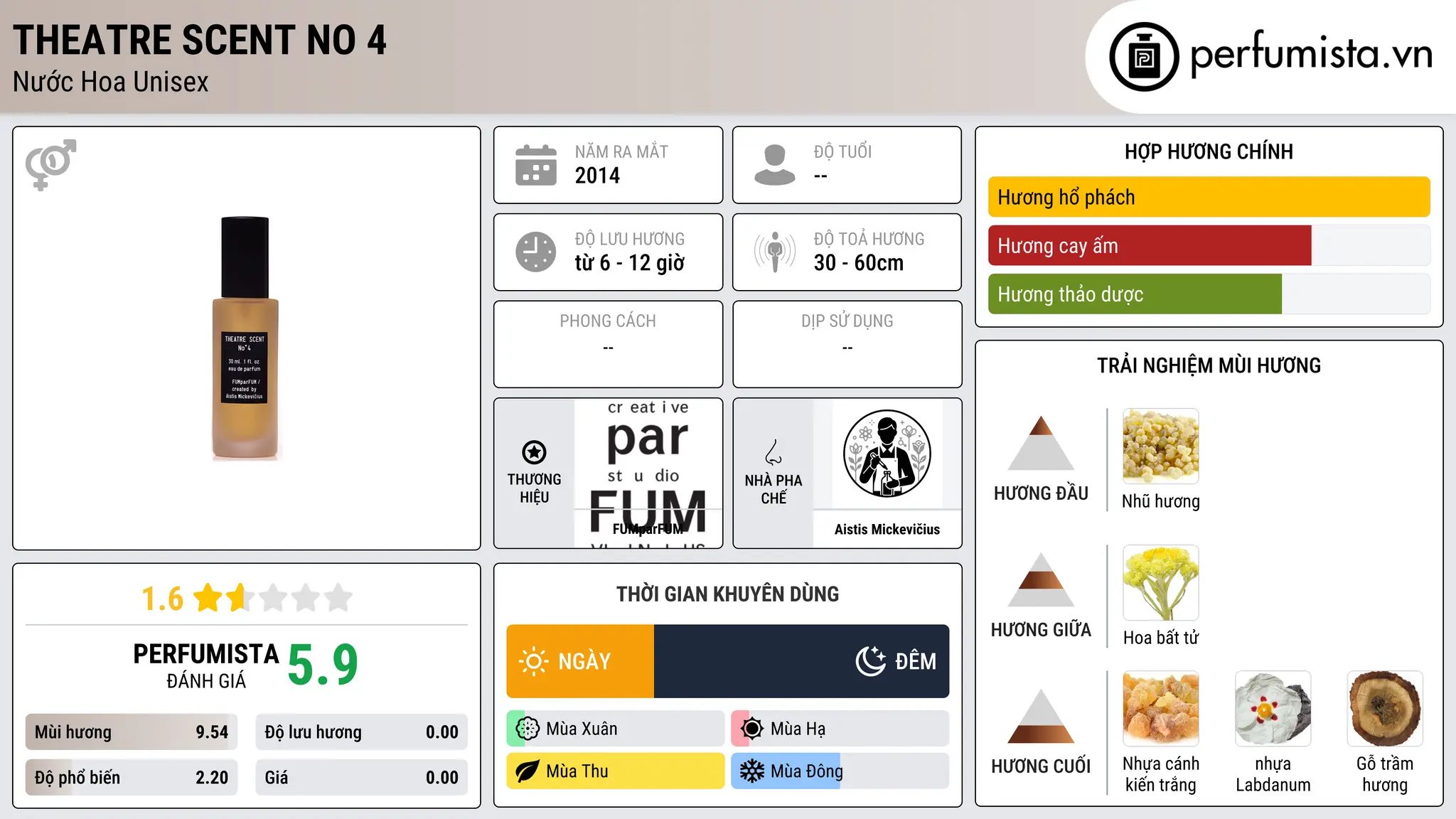Viewport: 1456px width, 819px height.
Task: Click the sillage icon beside Độ toả hương
Action: tap(775, 252)
